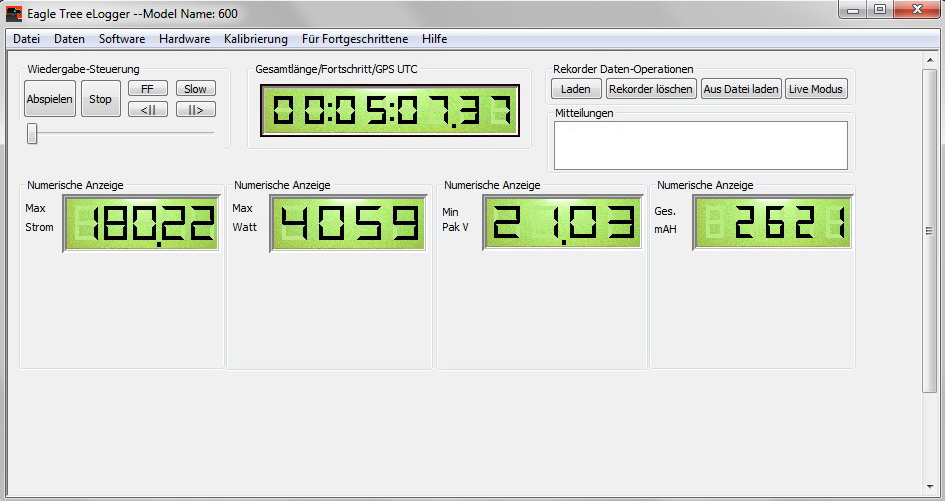Click the Slow playback button
Image resolution: width=945 pixels, height=501 pixels.
point(195,89)
